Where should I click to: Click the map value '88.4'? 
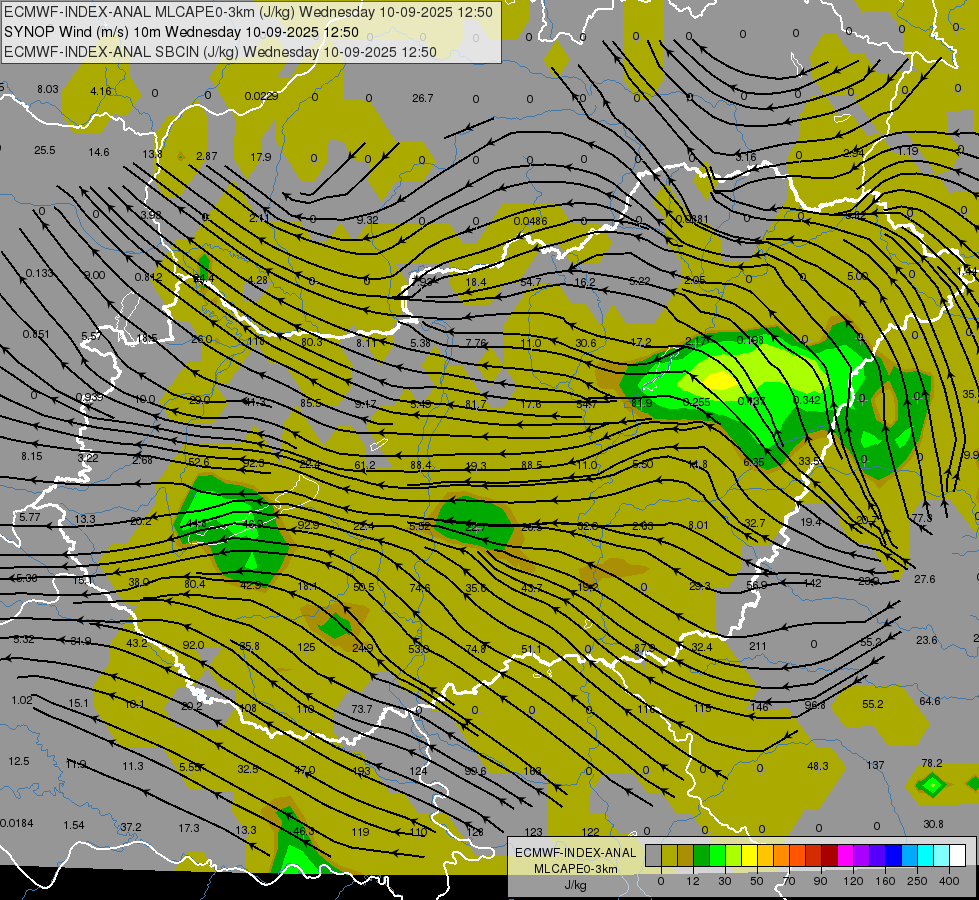(x=421, y=465)
